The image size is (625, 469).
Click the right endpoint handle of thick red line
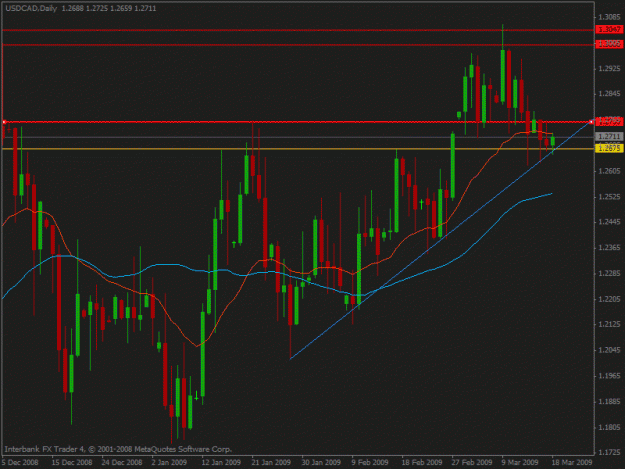tap(591, 122)
